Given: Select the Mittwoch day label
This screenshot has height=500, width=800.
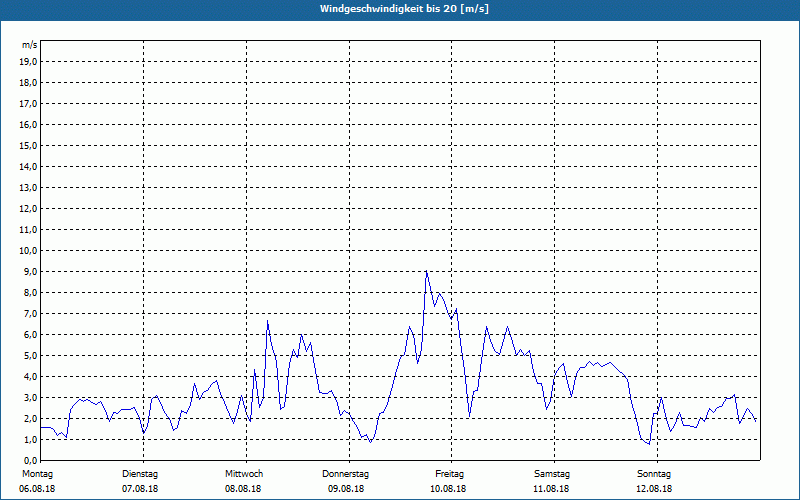Looking at the screenshot, I should click(244, 474).
